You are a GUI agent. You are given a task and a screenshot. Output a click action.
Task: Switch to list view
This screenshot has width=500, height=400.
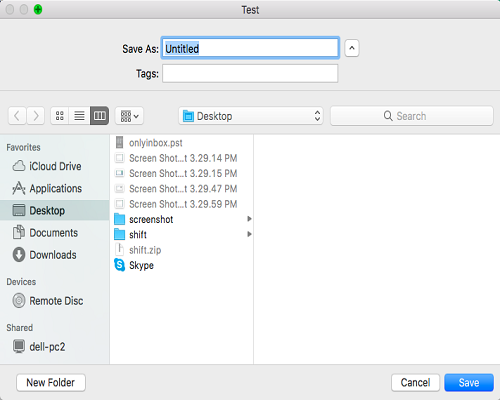point(79,116)
